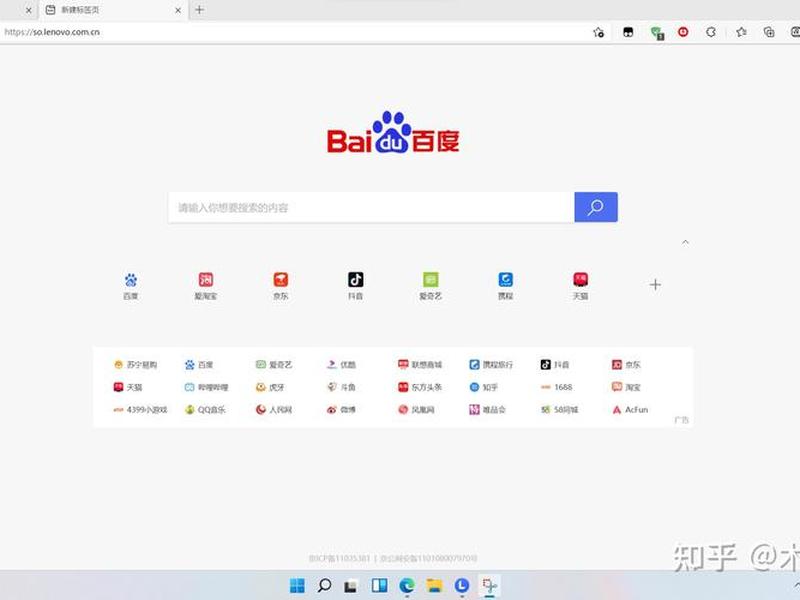This screenshot has width=800, height=600.
Task: Click the Baidu logo
Action: point(393,132)
